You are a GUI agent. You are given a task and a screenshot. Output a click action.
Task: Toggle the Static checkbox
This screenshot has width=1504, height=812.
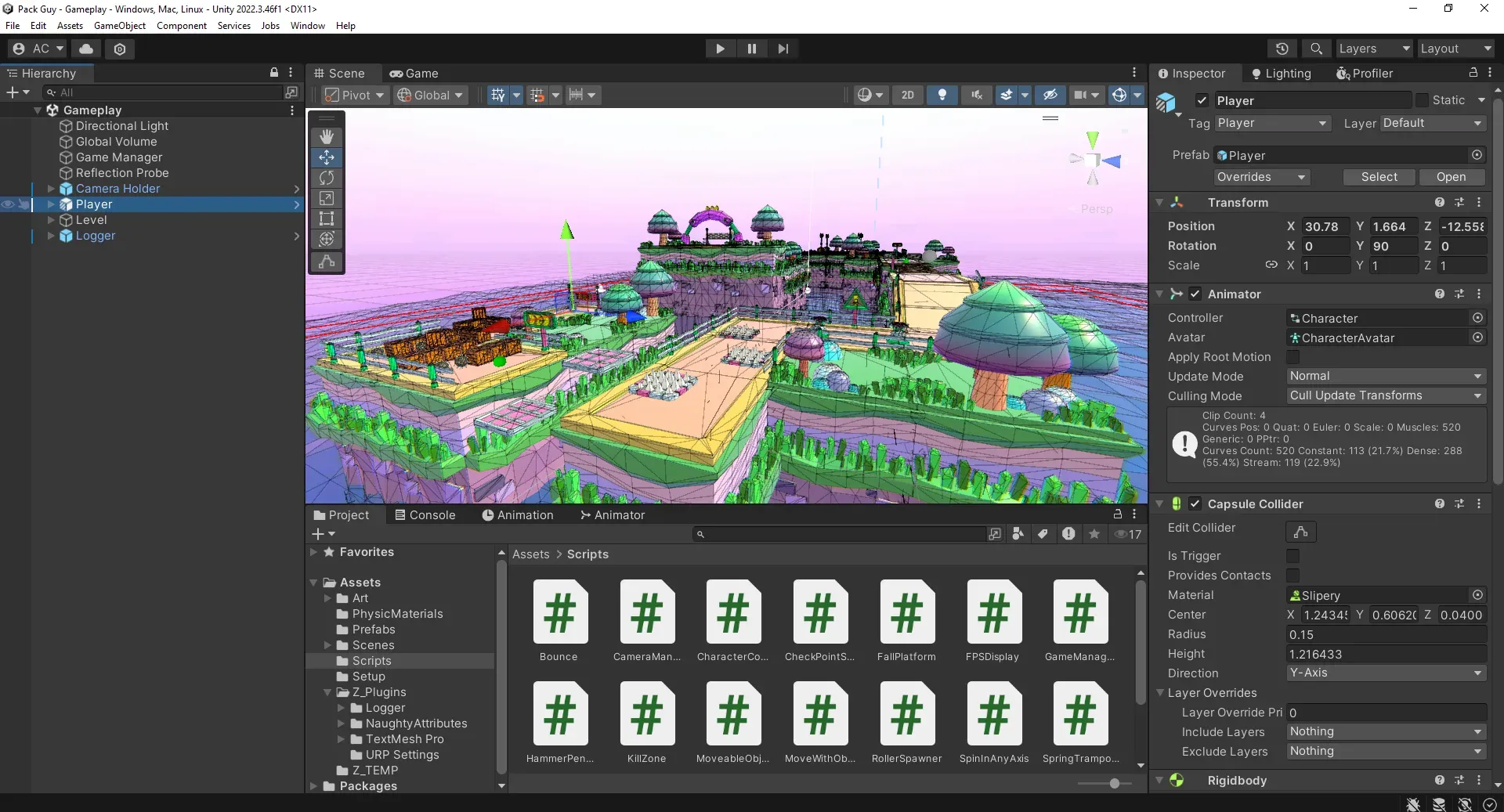(x=1422, y=100)
